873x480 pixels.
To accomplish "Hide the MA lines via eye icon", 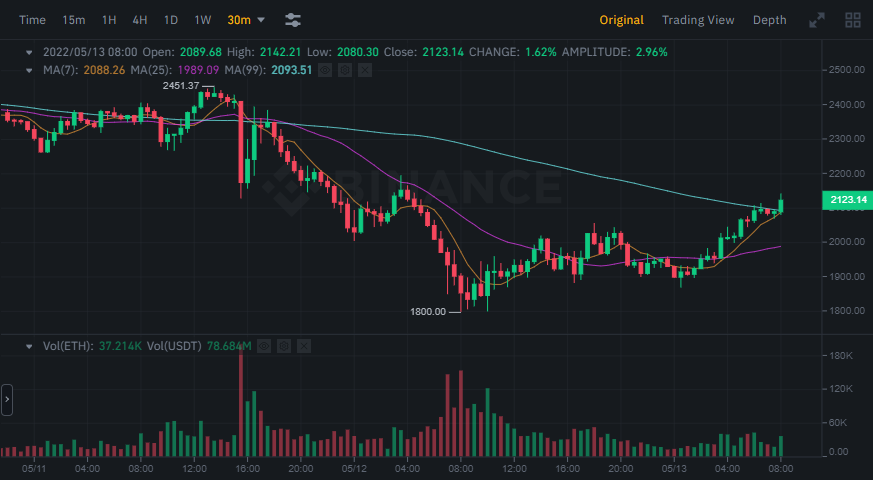I will 325,70.
